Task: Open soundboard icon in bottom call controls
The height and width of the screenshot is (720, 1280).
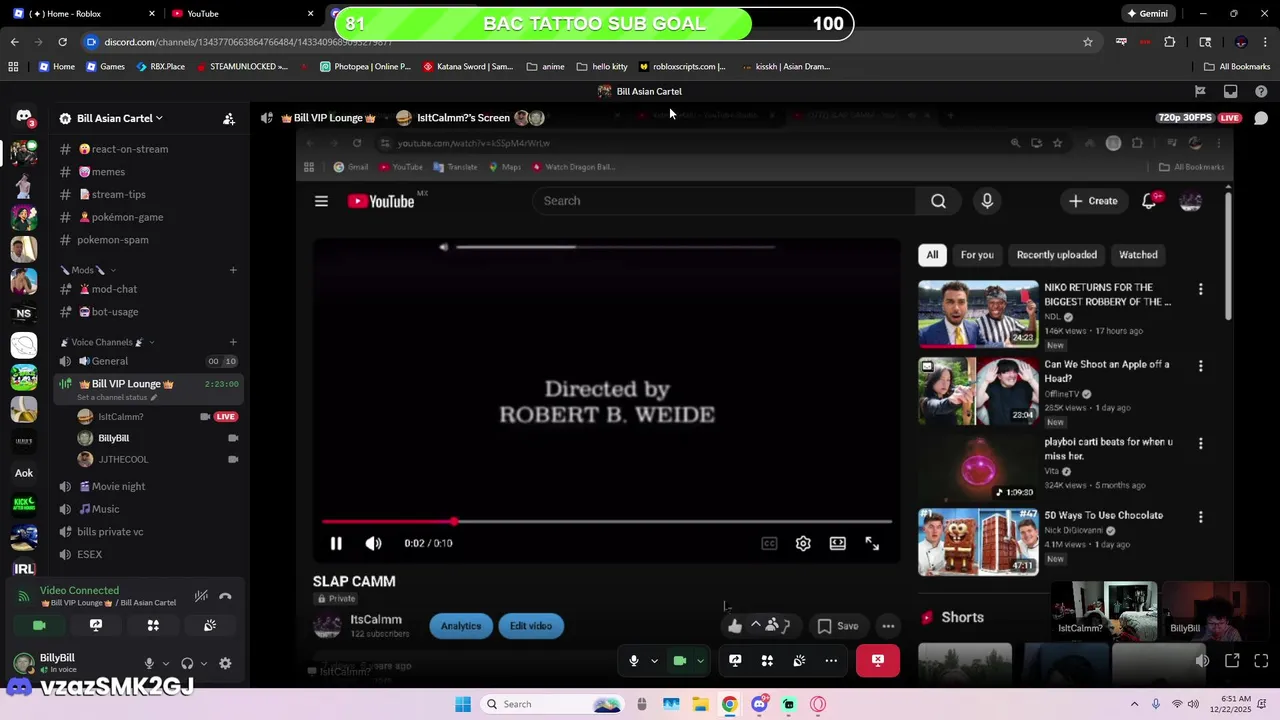Action: click(x=799, y=660)
